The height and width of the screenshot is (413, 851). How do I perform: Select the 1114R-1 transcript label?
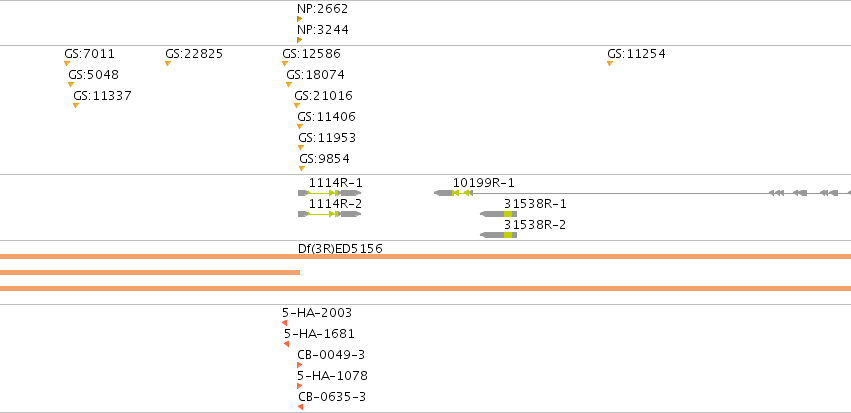335,183
